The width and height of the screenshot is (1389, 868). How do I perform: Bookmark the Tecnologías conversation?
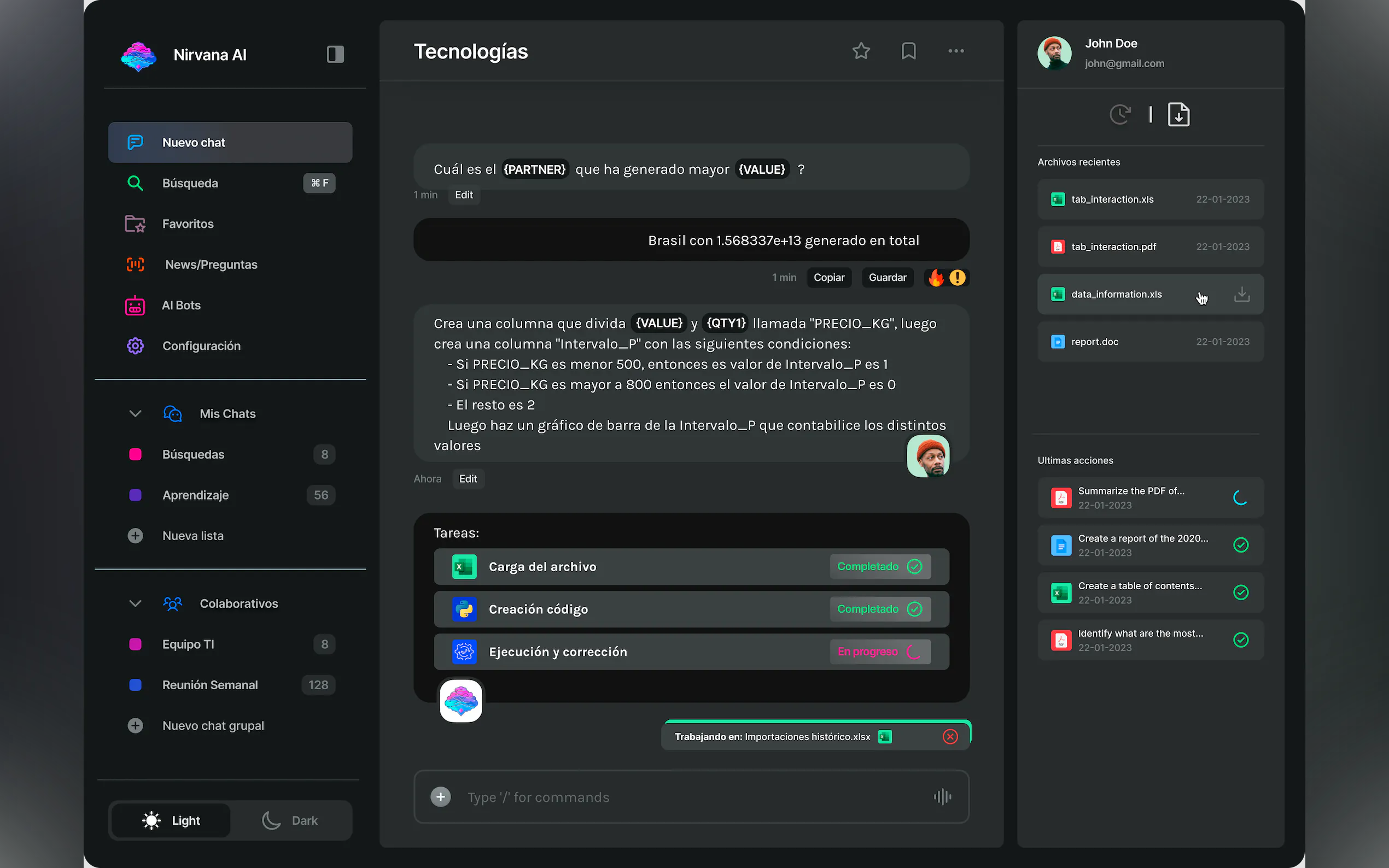pyautogui.click(x=908, y=51)
